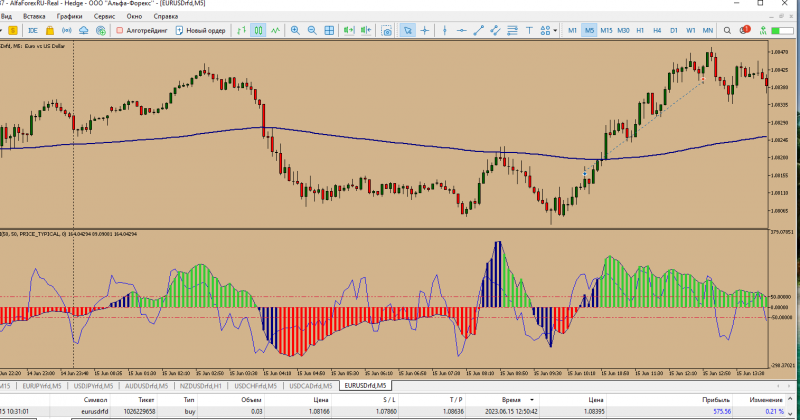Switch to M1 timeframe

[x=572, y=31]
